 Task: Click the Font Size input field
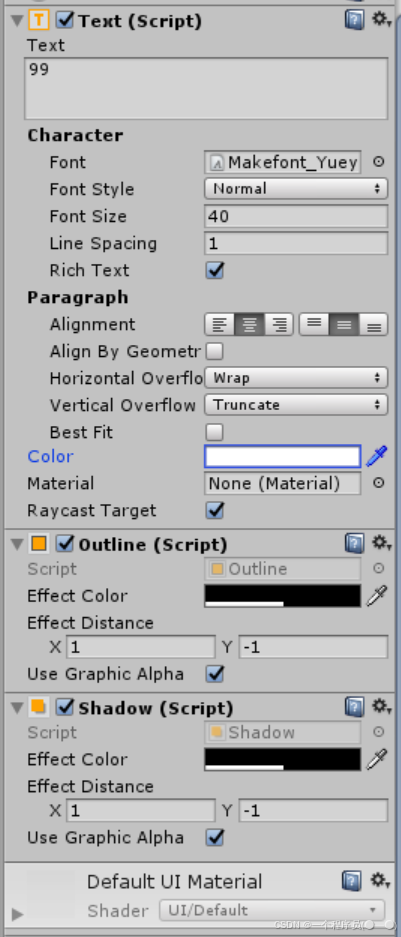coord(296,216)
